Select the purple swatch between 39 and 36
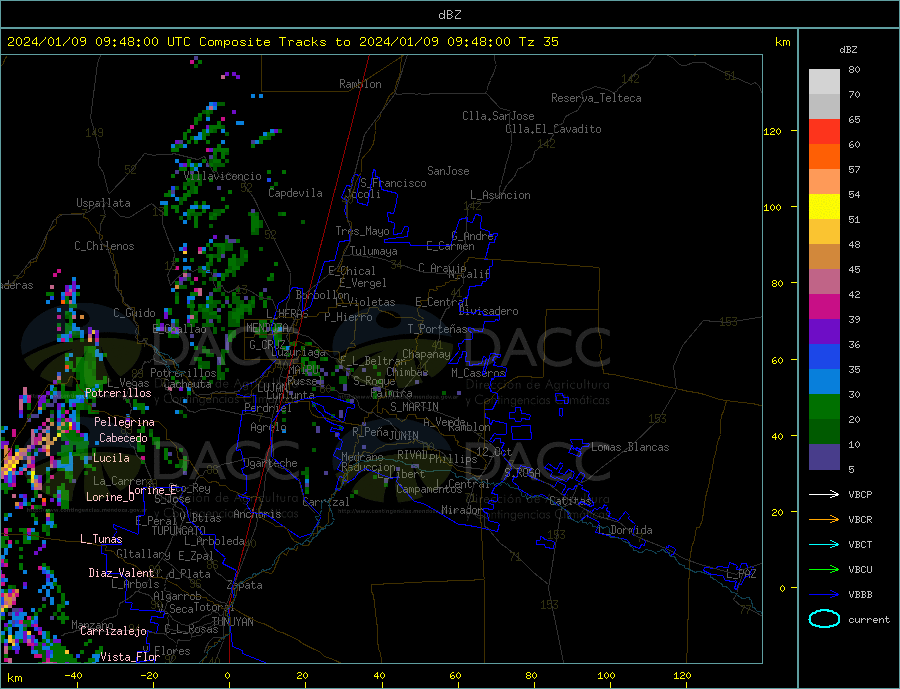900x689 pixels. pyautogui.click(x=824, y=332)
